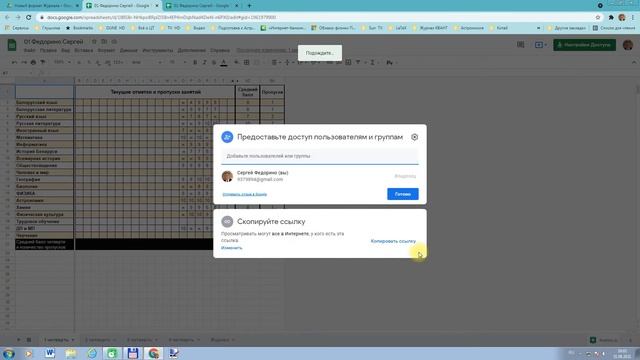Image resolution: width=640 pixels, height=360 pixels.
Task: Click the Paint format toolbar icon
Action: (43, 62)
